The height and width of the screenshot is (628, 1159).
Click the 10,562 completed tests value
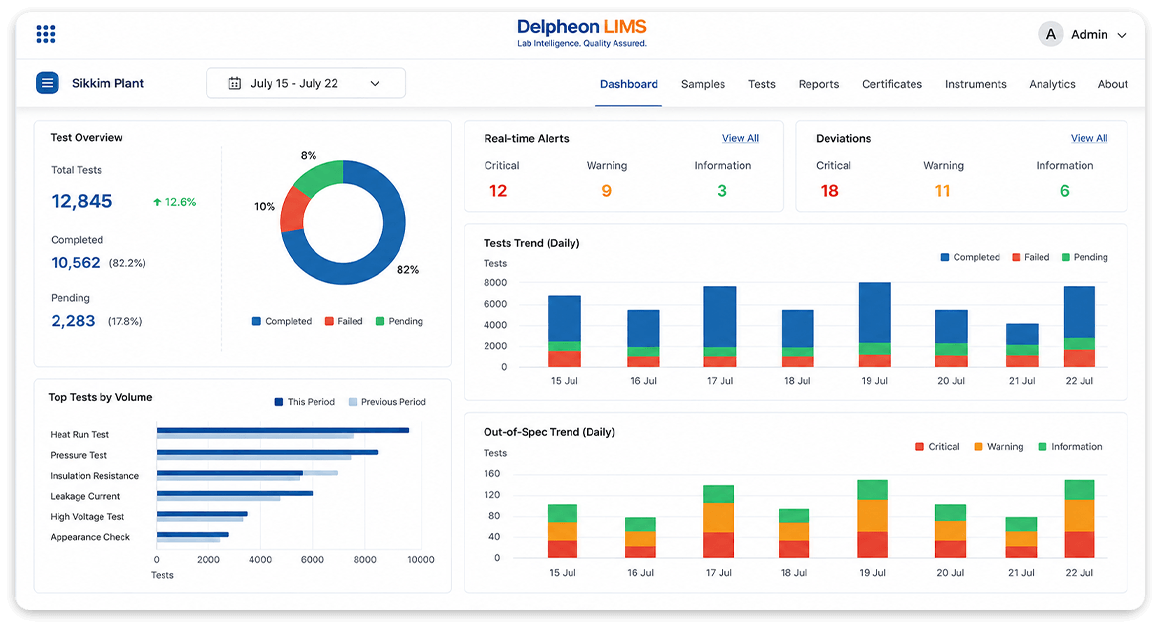(75, 262)
